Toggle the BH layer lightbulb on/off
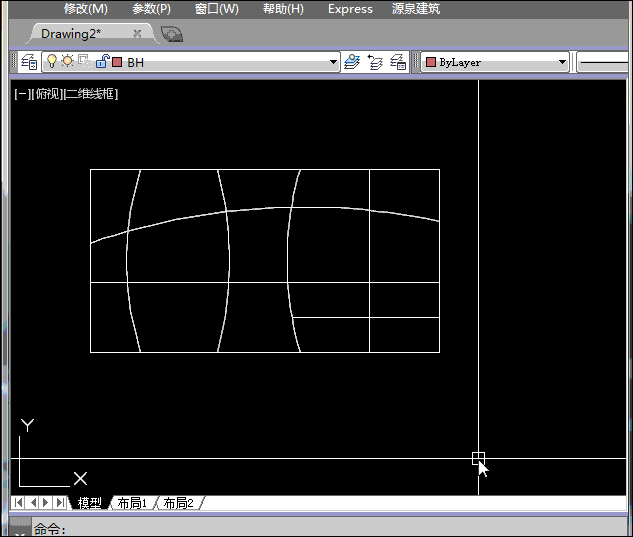 pyautogui.click(x=53, y=62)
